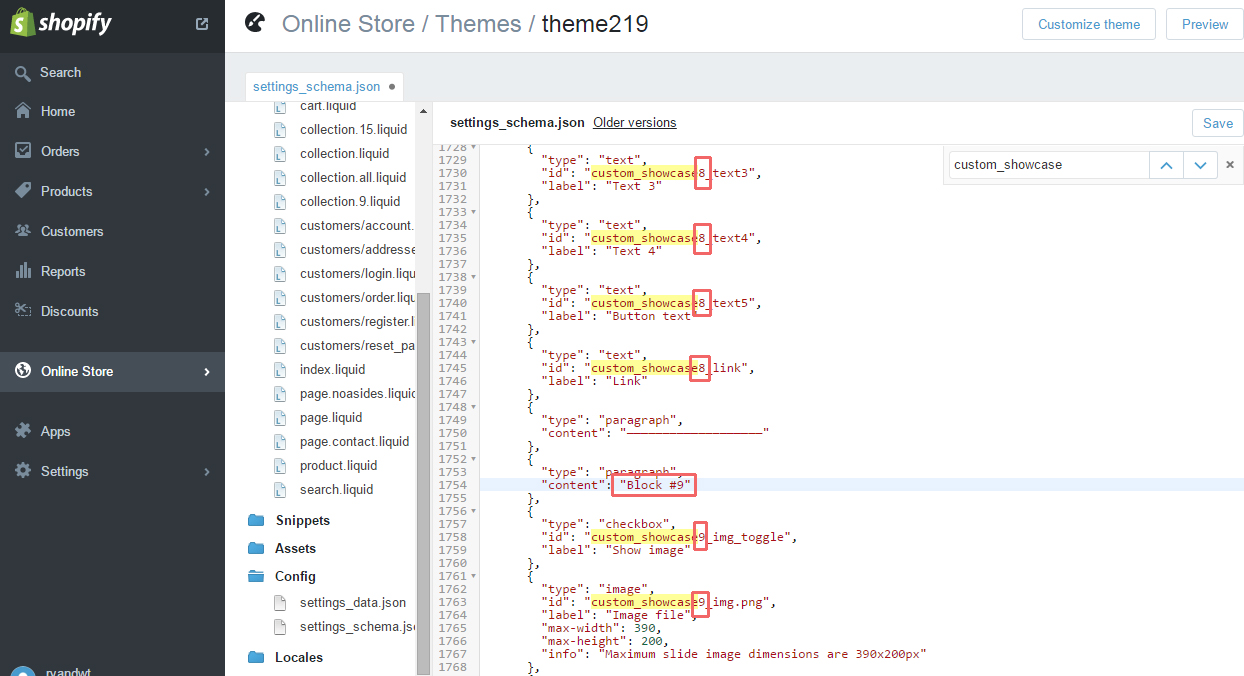Viewport: 1244px width, 676px height.
Task: Open store in new window icon
Action: pos(202,23)
